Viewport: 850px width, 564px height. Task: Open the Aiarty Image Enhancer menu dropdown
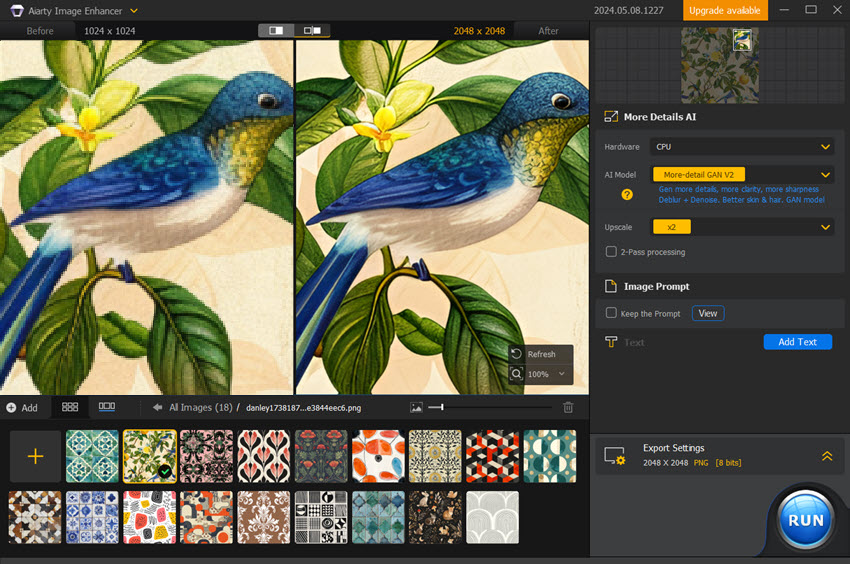click(x=134, y=11)
